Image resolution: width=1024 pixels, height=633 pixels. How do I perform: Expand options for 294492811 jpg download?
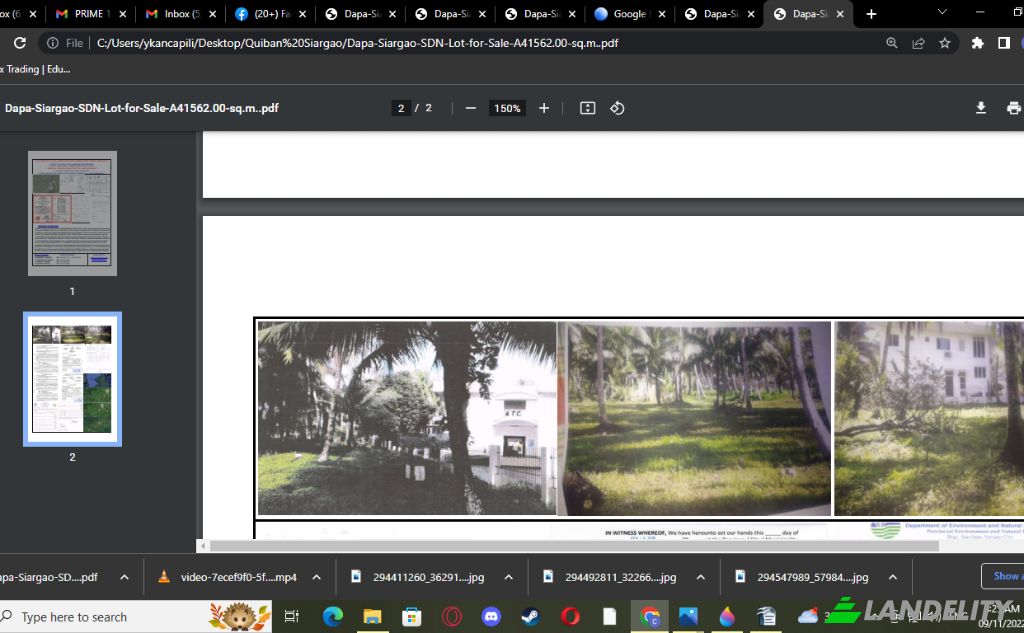[x=700, y=577]
